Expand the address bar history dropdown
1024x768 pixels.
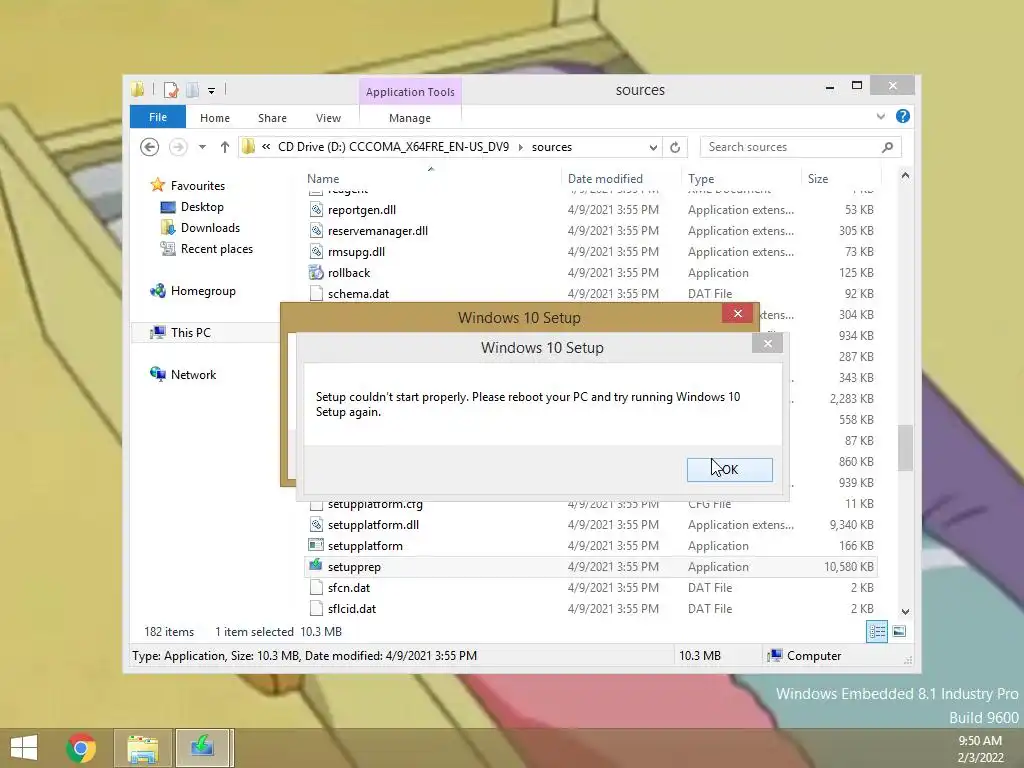[x=653, y=148]
